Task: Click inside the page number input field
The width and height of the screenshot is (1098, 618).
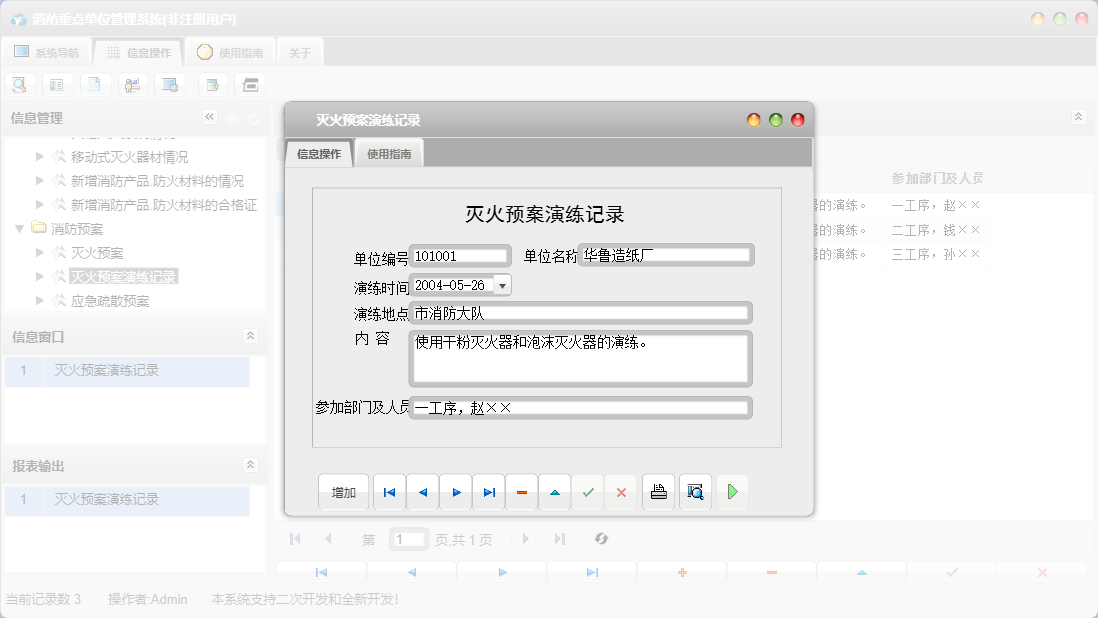Action: (x=408, y=539)
